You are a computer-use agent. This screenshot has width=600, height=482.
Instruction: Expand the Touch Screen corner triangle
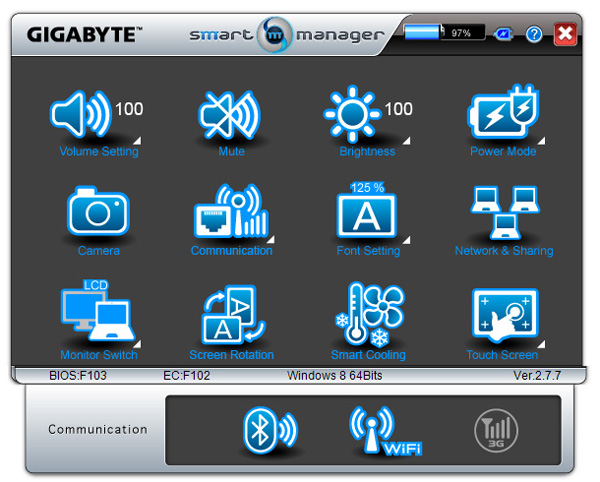[x=541, y=343]
